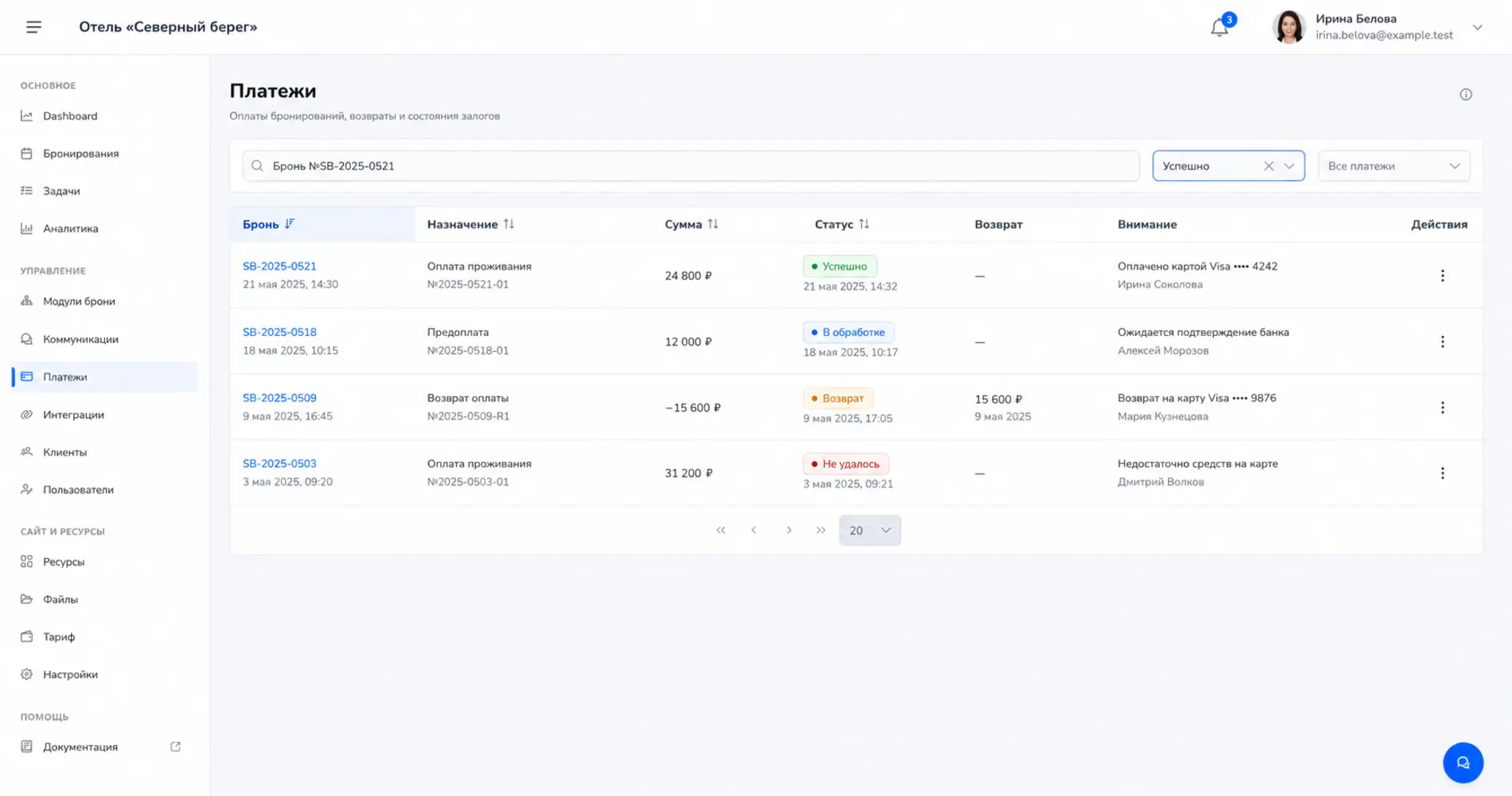Sort by Бронь column header
The height and width of the screenshot is (796, 1512).
(268, 224)
